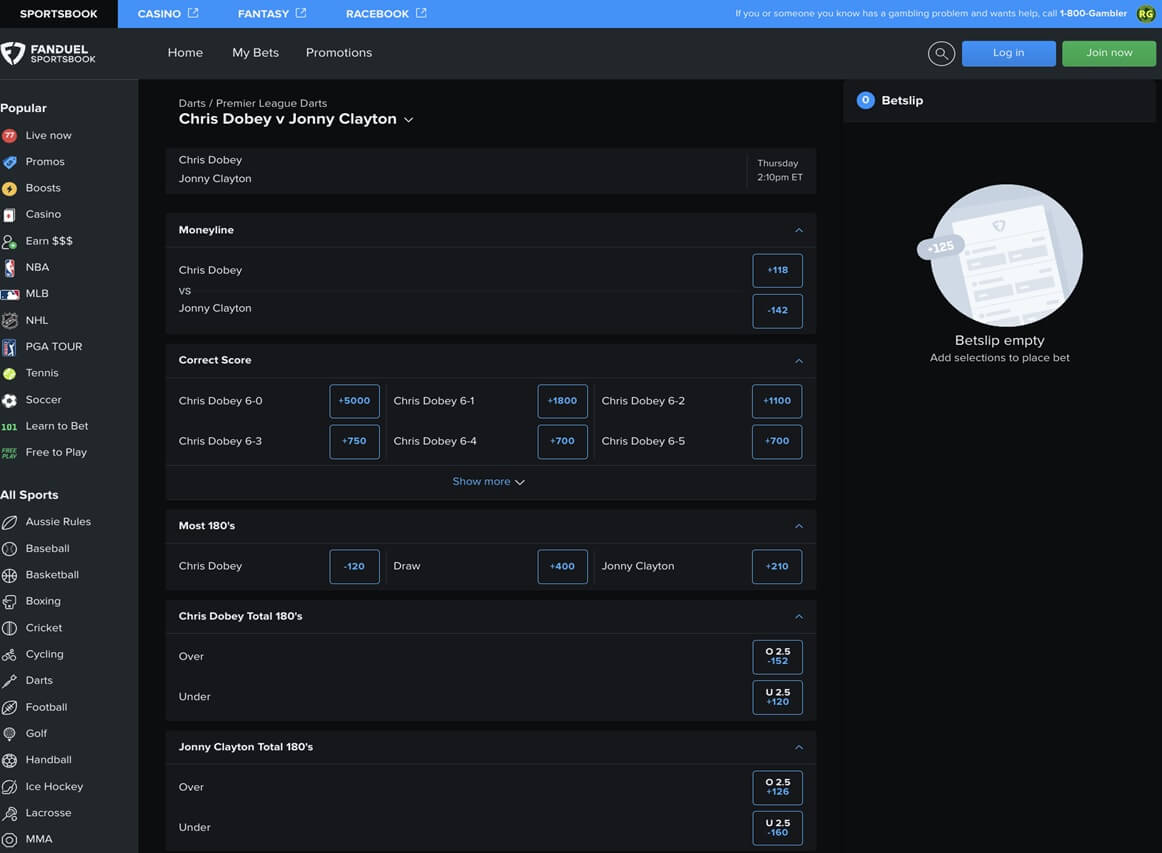Click the Tennis ball icon
The image size is (1162, 853).
10,374
